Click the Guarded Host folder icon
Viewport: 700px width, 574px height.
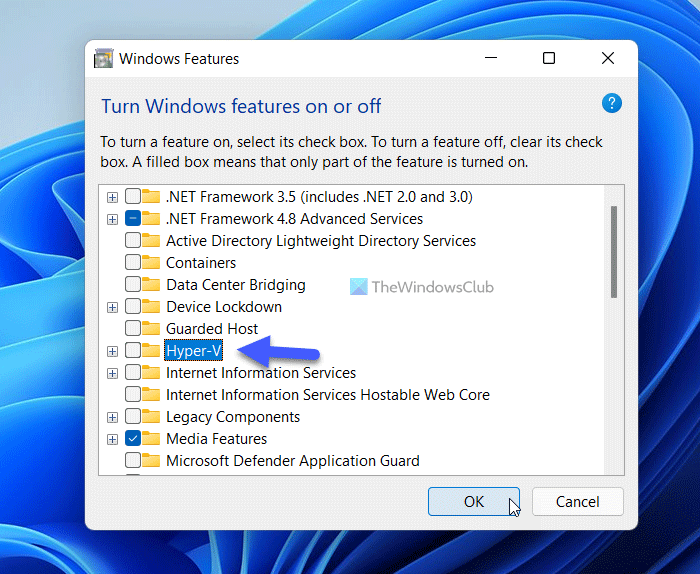pos(151,328)
